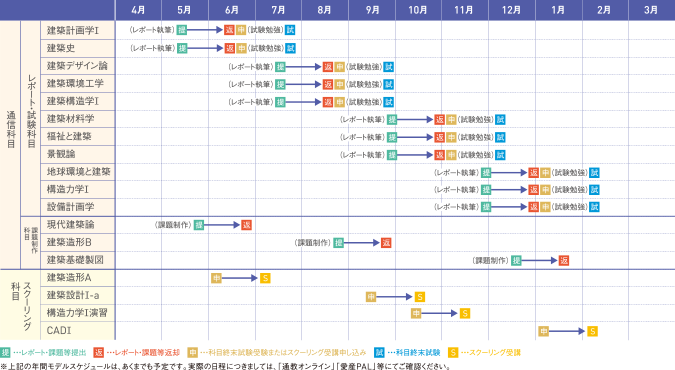Screen dimensions: 675x370
Task: Click yellow 申 badge in 構造力学I演習 row
Action: [x=416, y=313]
